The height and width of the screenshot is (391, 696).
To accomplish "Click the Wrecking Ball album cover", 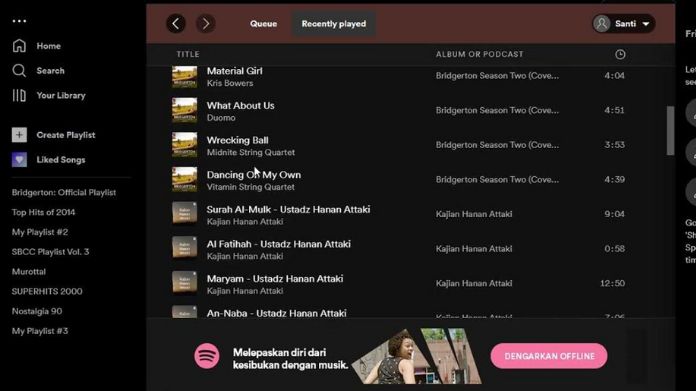I will [185, 145].
